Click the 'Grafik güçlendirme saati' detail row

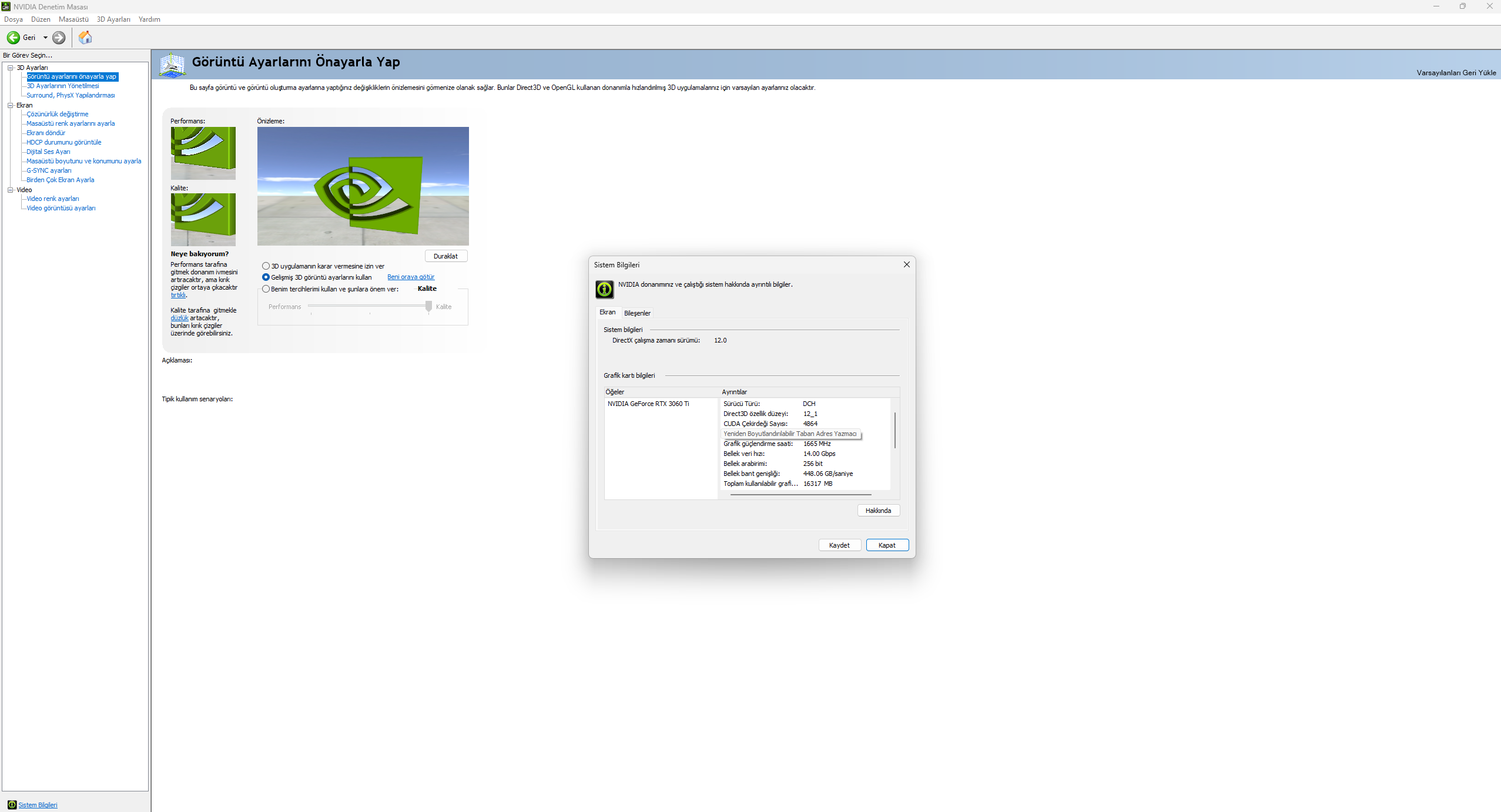[x=805, y=444]
